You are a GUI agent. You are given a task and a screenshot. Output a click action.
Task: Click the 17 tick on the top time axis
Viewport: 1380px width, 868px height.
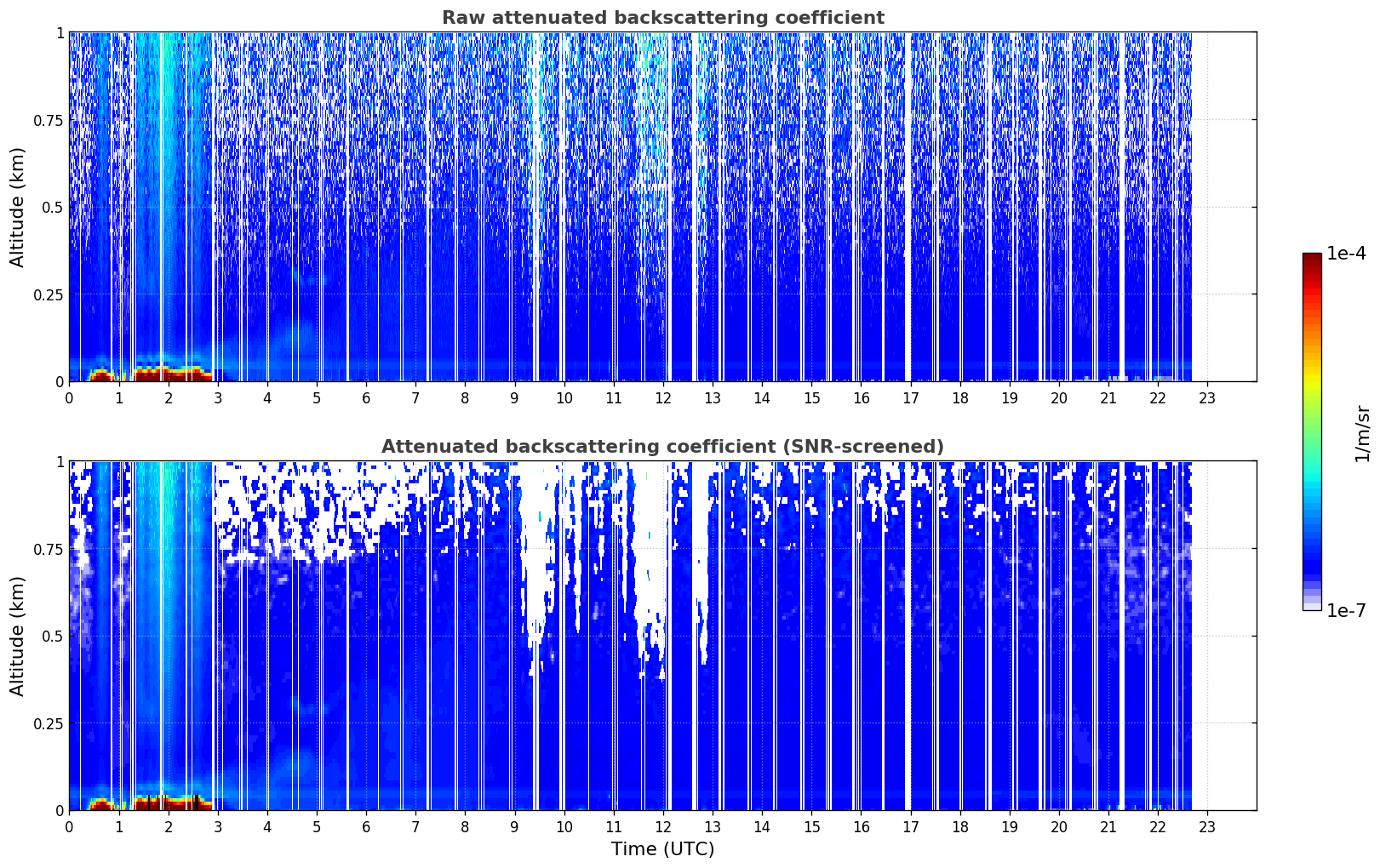click(x=910, y=397)
